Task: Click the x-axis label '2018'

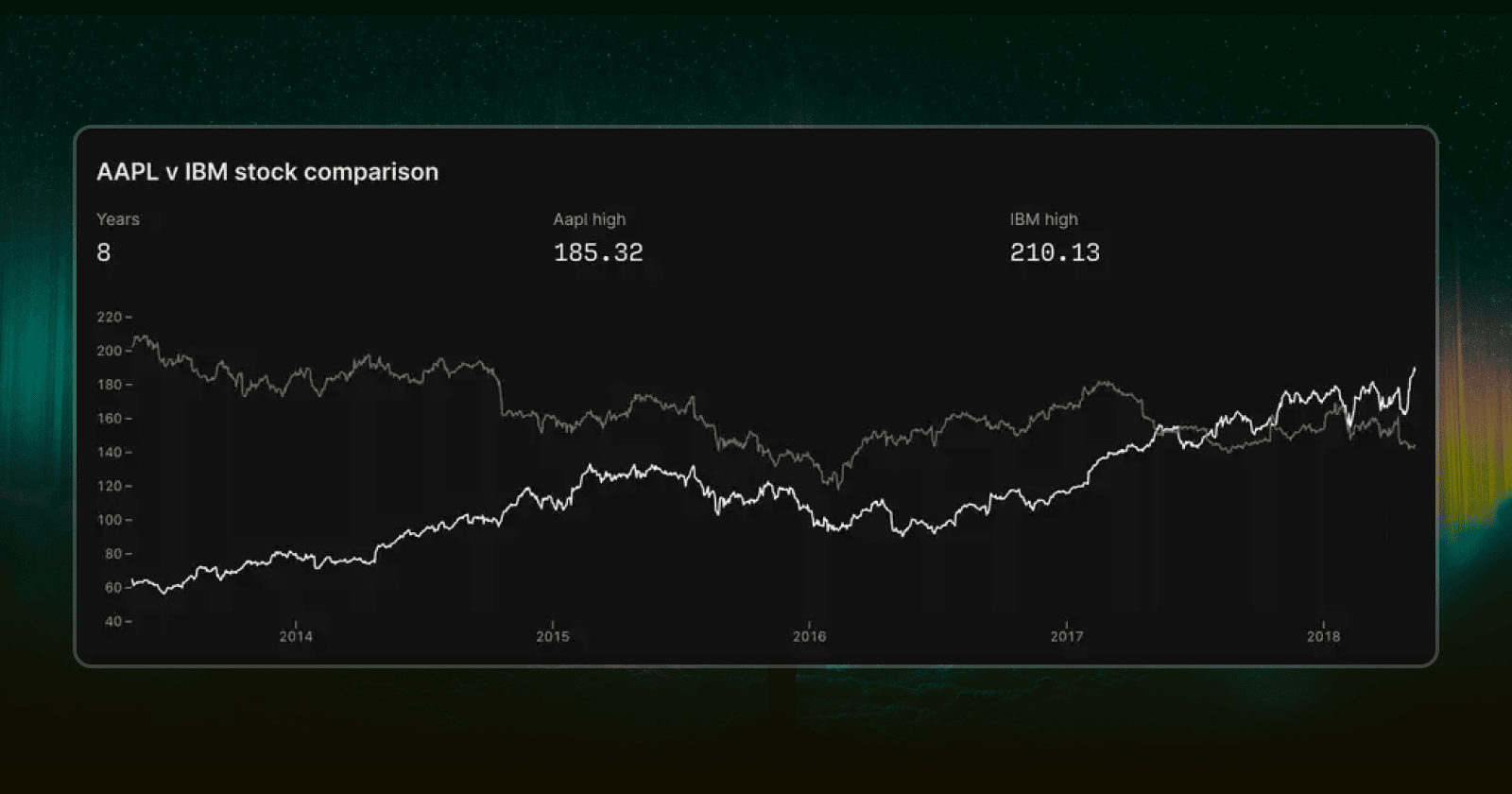Action: (1324, 636)
